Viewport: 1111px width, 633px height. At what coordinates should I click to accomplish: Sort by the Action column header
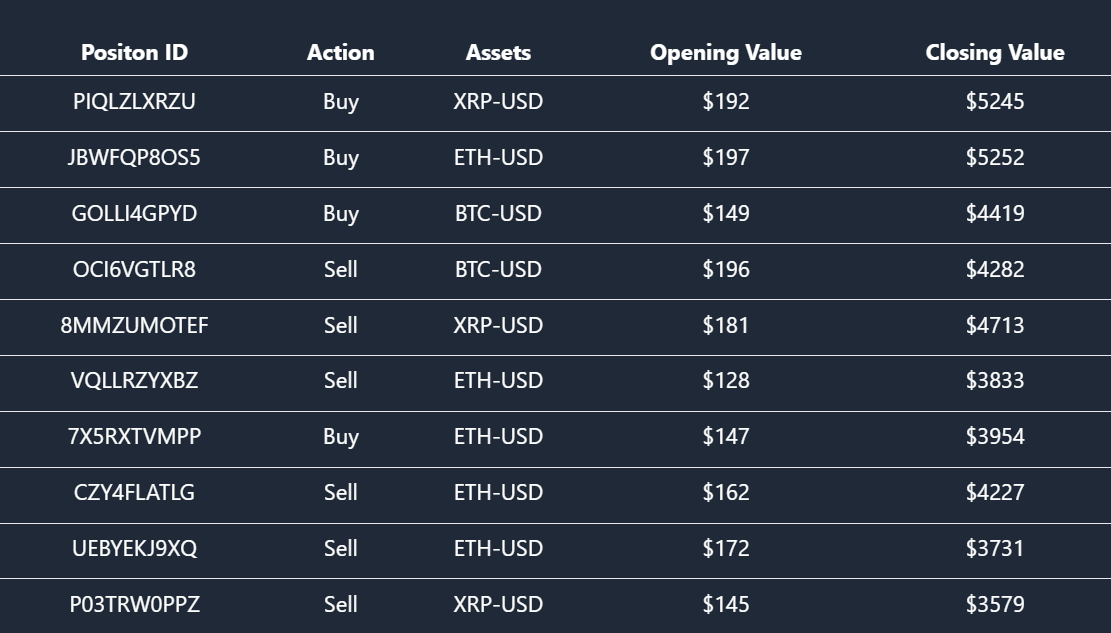point(340,53)
